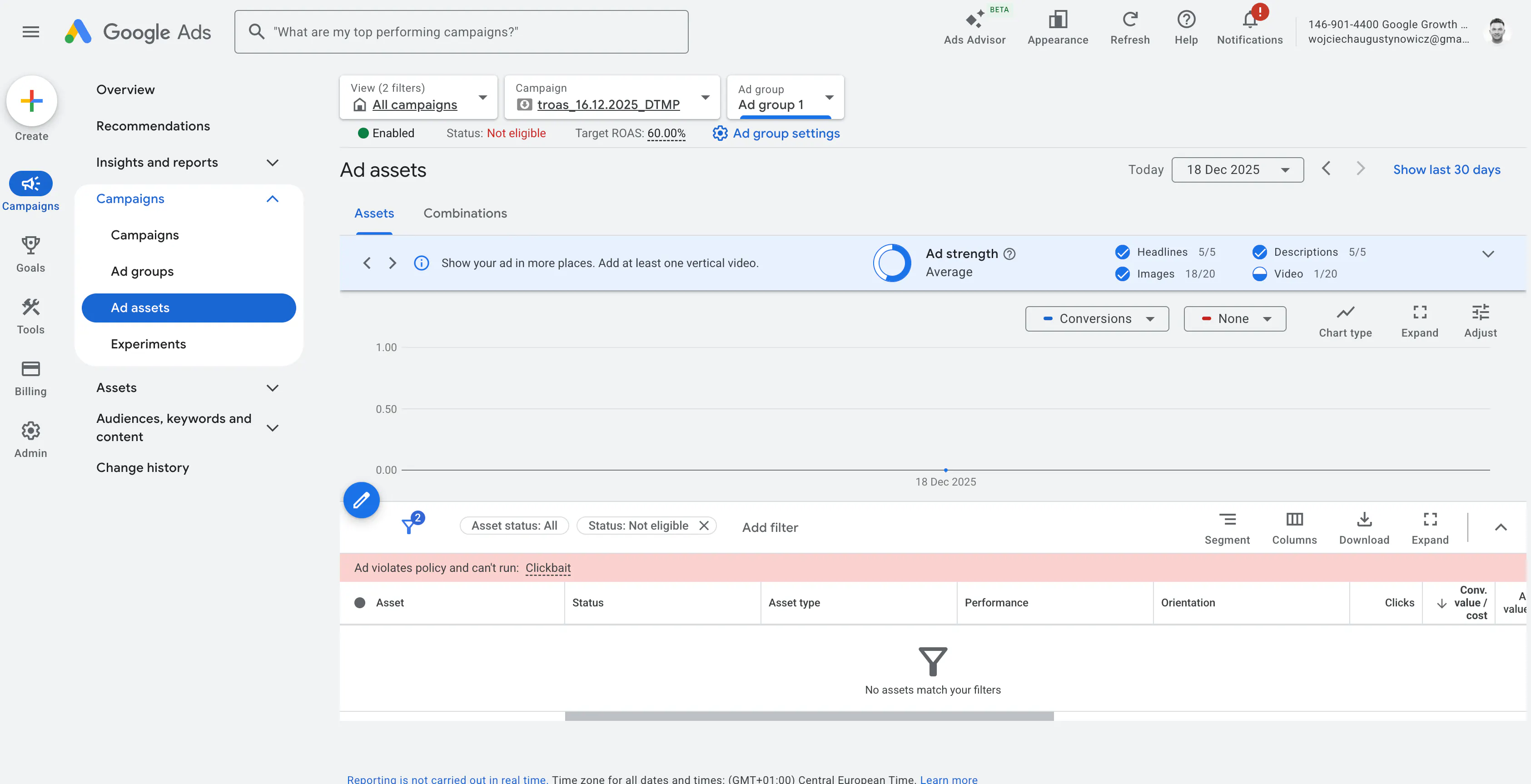
Task: Expand the Ad strength details panel
Action: coord(1487,254)
